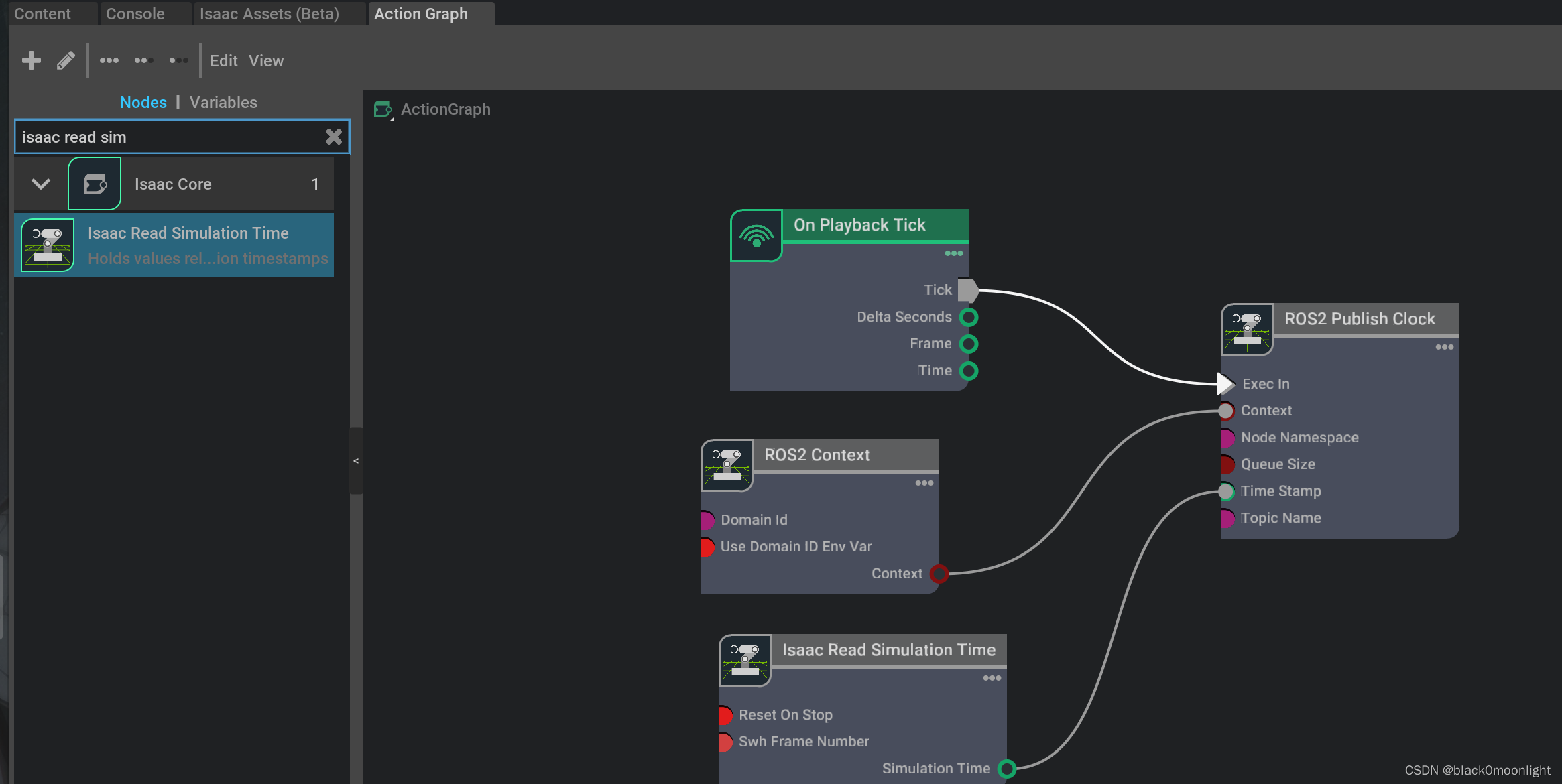
Task: Open the Isaac Assets (Beta) tab
Action: point(269,13)
